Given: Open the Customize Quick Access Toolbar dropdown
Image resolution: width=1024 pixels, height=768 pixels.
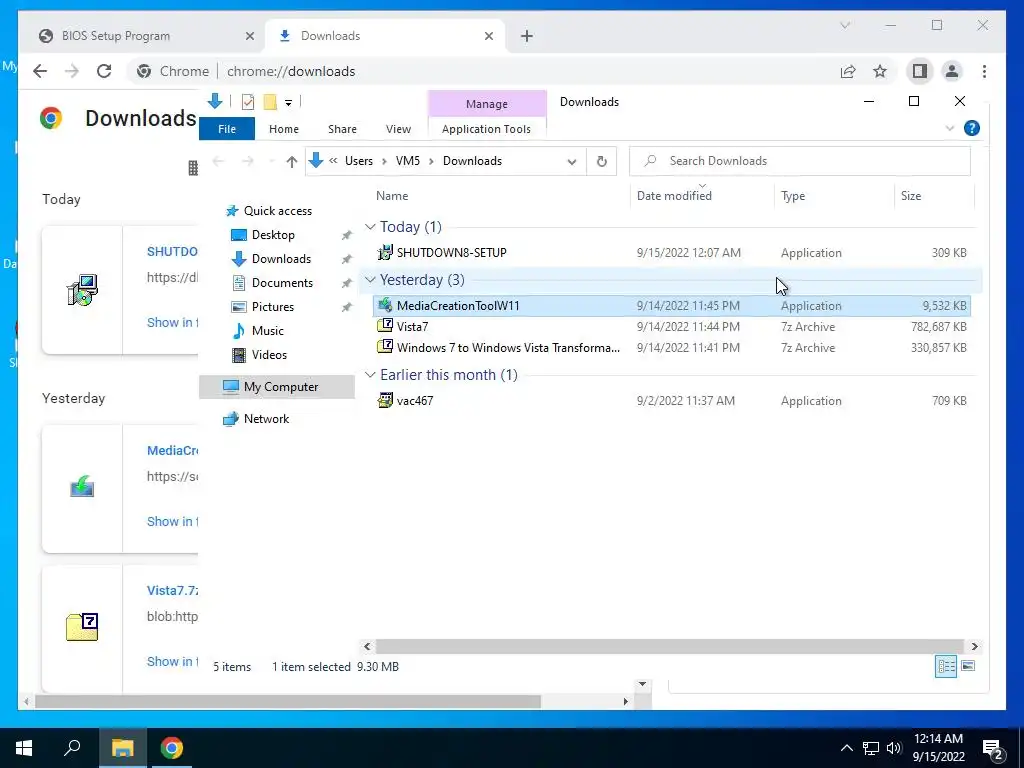Looking at the screenshot, I should 288,103.
